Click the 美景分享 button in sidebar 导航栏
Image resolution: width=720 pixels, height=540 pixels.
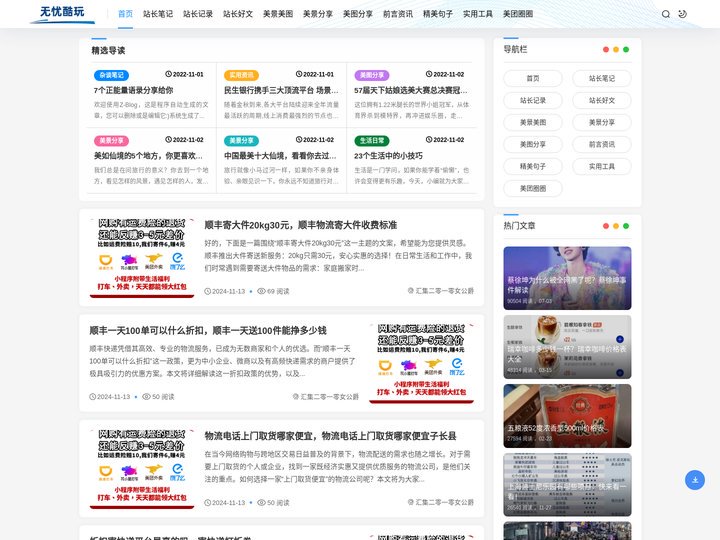click(x=602, y=123)
